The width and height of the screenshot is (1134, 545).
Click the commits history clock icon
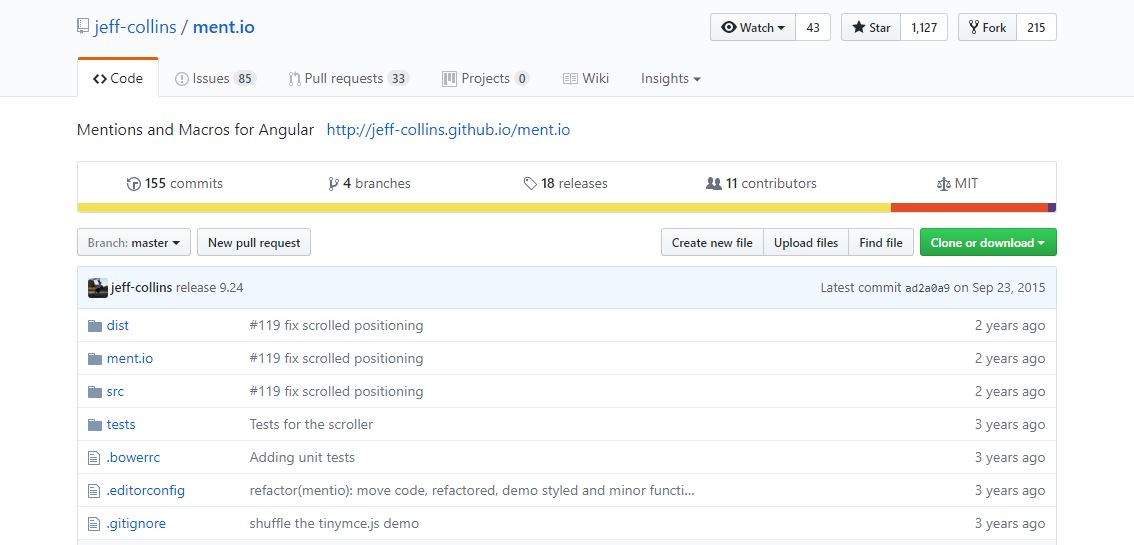point(133,184)
